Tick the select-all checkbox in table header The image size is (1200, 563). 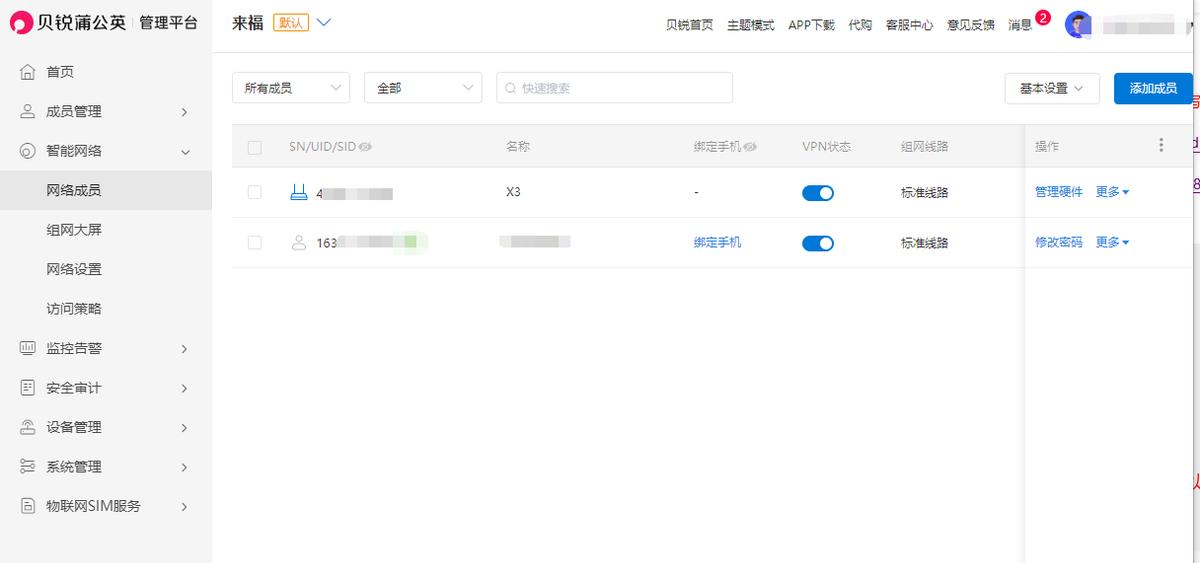pos(254,147)
